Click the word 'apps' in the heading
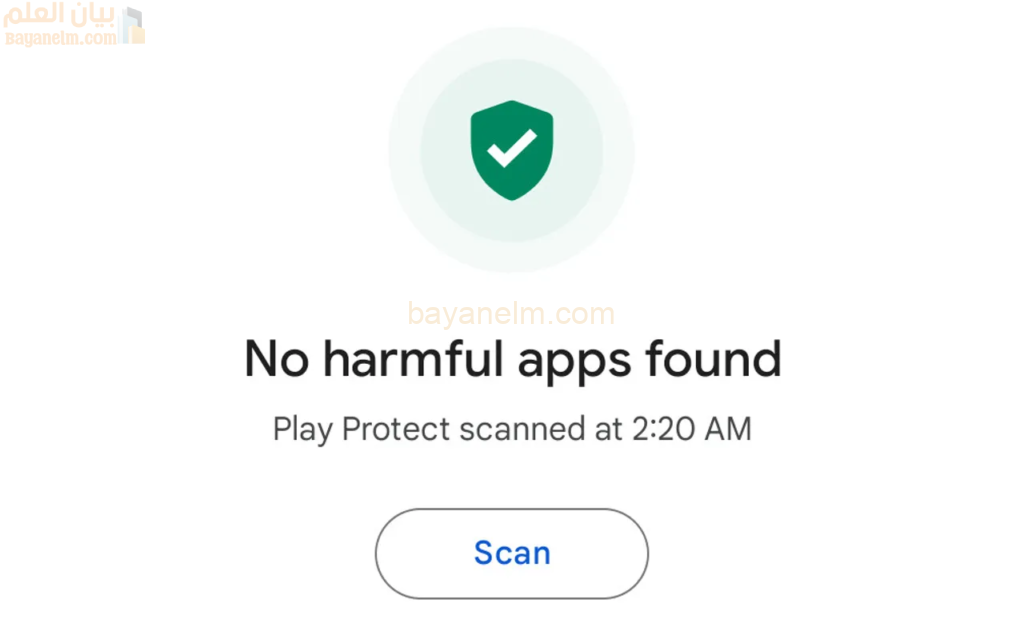The image size is (1024, 631). click(574, 363)
